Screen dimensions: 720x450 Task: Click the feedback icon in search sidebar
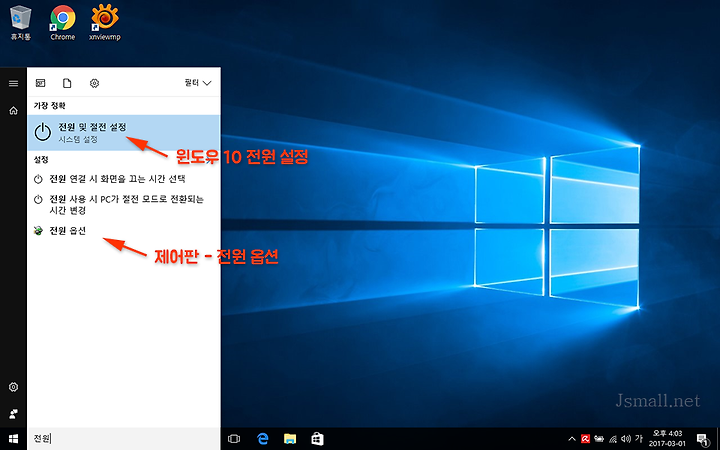[x=13, y=414]
